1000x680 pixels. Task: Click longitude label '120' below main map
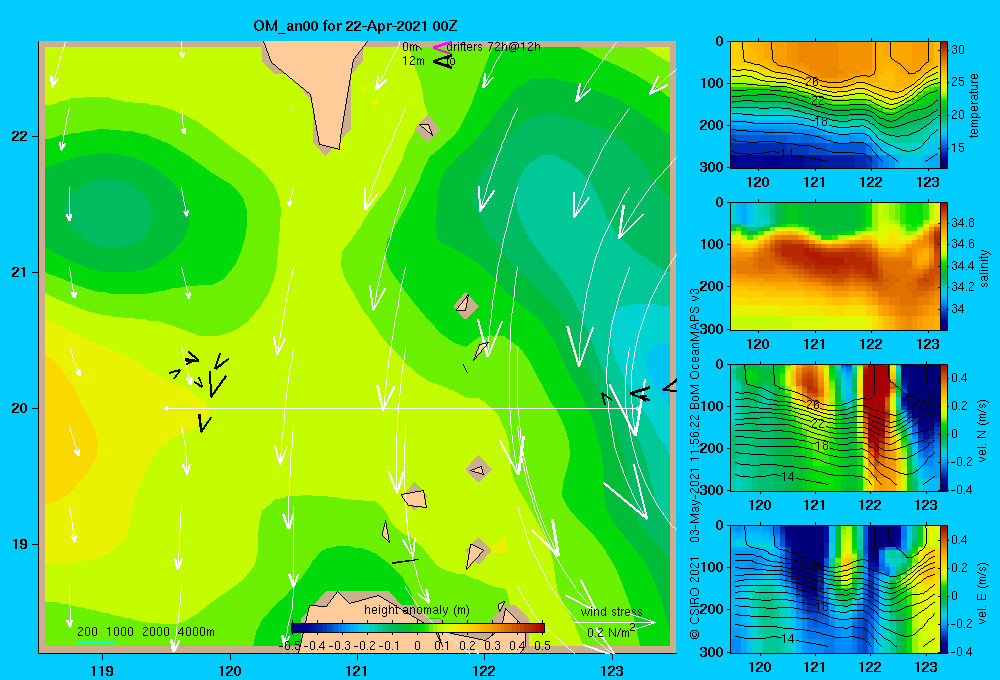click(230, 671)
